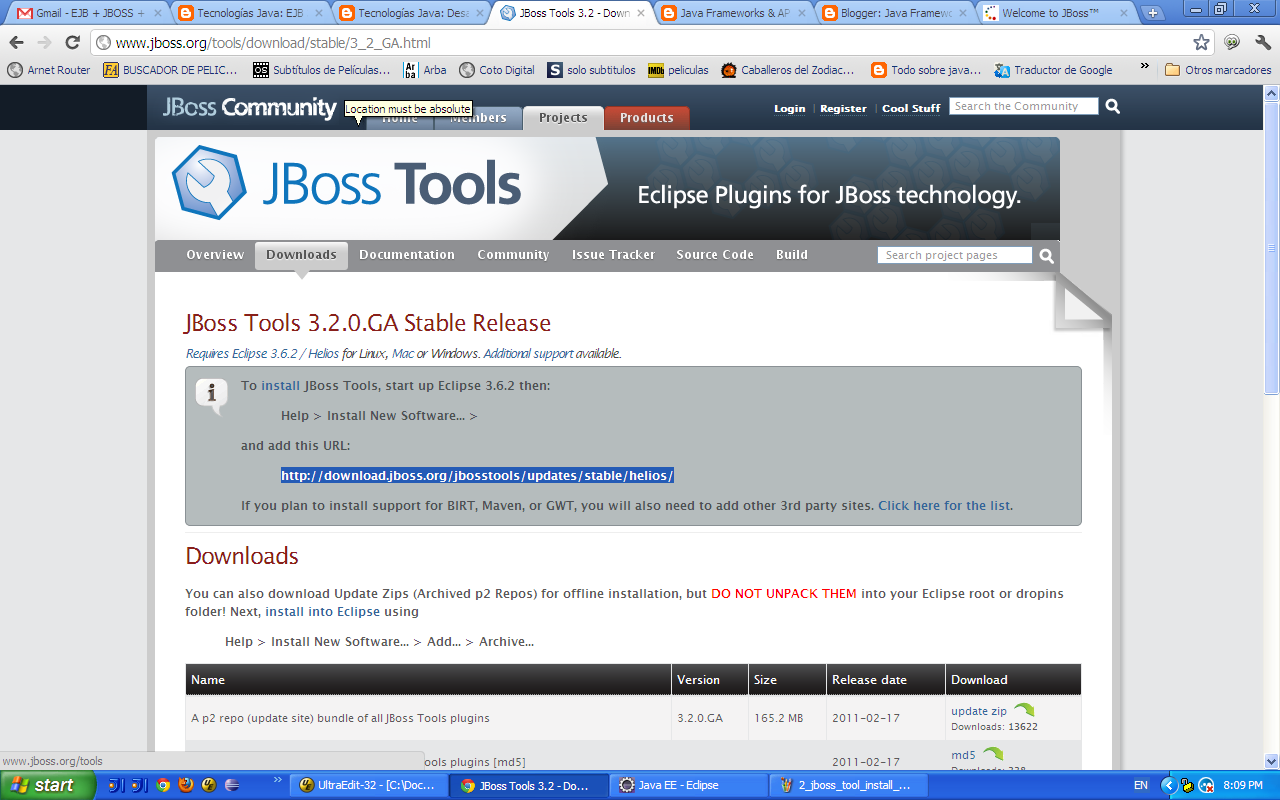Open the Windows start button
Viewport: 1280px width, 800px height.
coord(47,785)
